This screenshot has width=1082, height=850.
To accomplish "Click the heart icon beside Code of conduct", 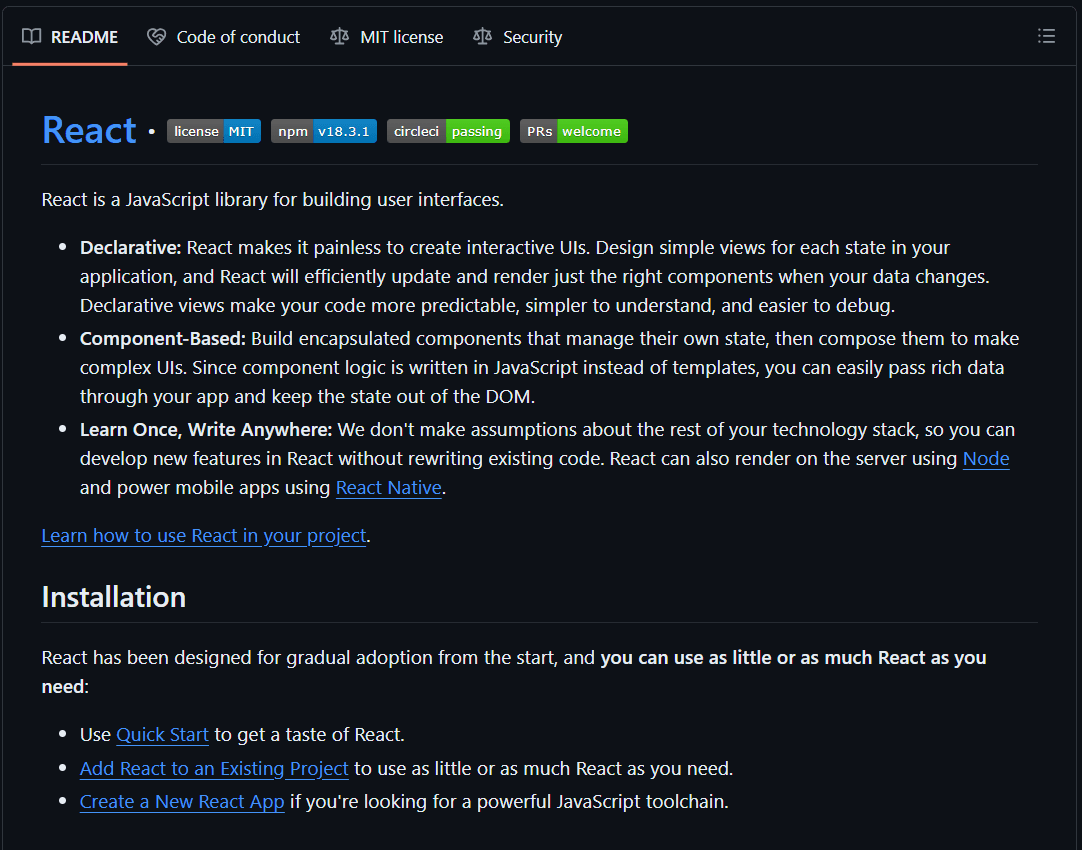I will pyautogui.click(x=157, y=37).
